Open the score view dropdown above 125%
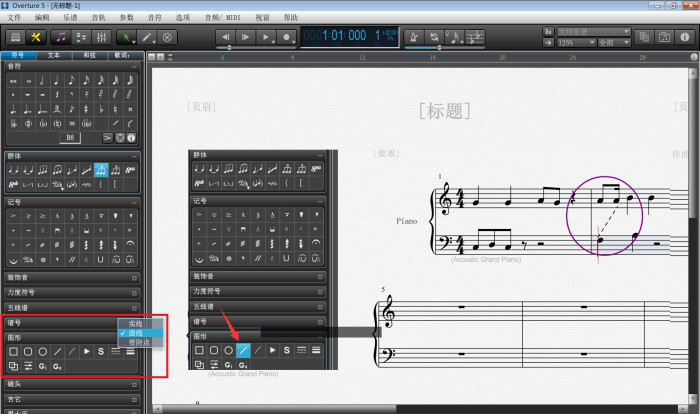Viewport: 700px width, 414px height. [593, 32]
